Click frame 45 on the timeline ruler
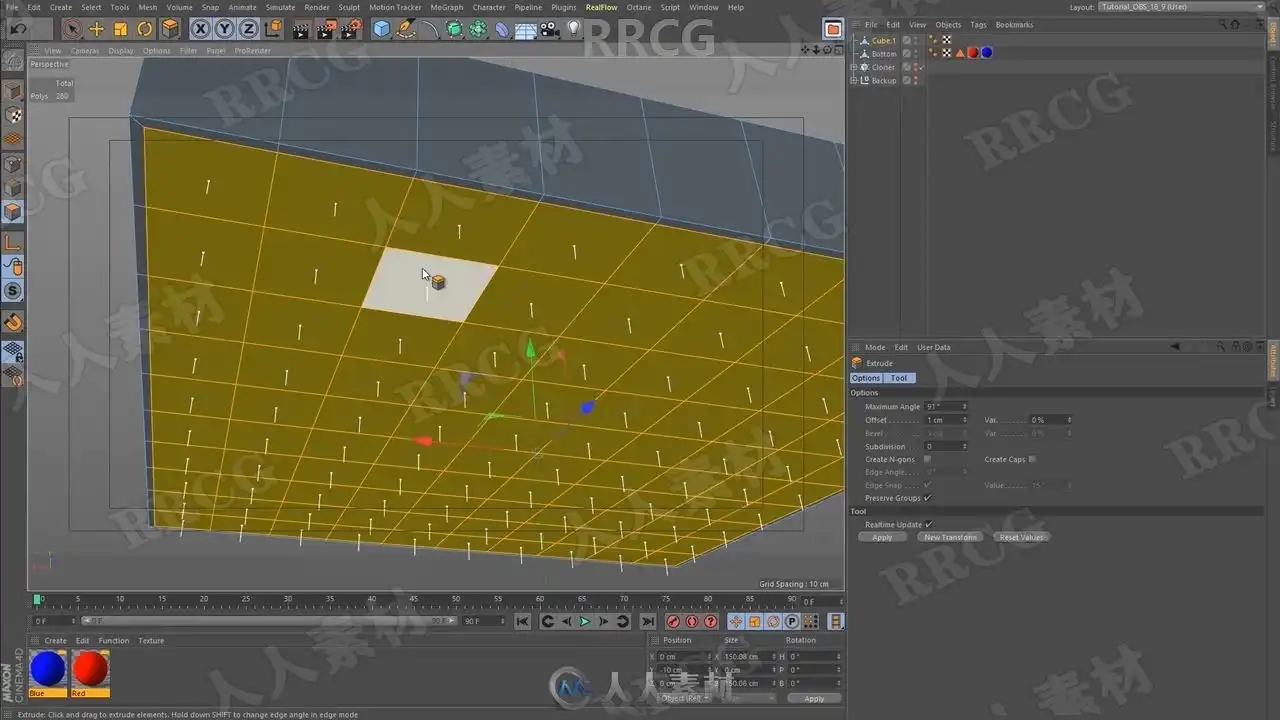The height and width of the screenshot is (720, 1280). tap(414, 600)
